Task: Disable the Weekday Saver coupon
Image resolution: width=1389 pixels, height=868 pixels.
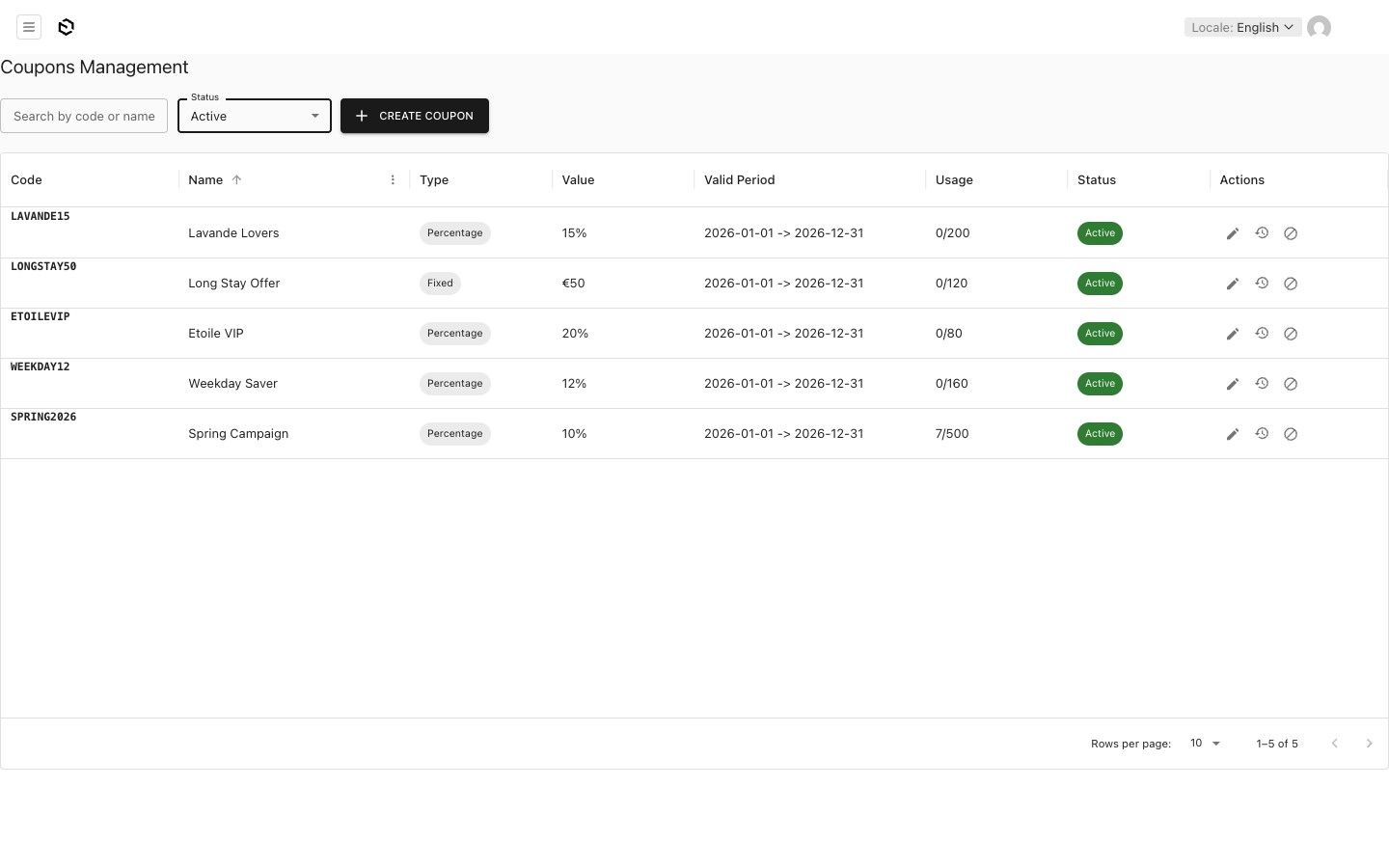Action: pos(1290,384)
